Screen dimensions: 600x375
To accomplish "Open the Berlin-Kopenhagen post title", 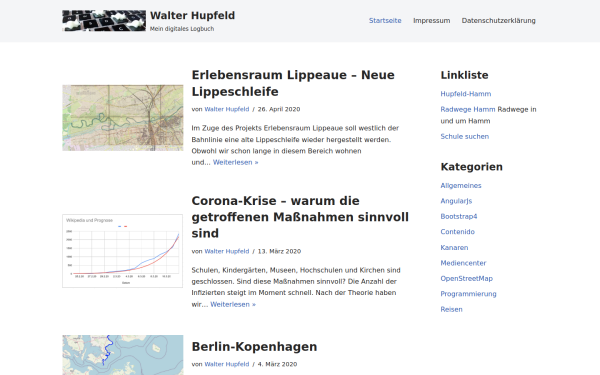I will [x=254, y=347].
